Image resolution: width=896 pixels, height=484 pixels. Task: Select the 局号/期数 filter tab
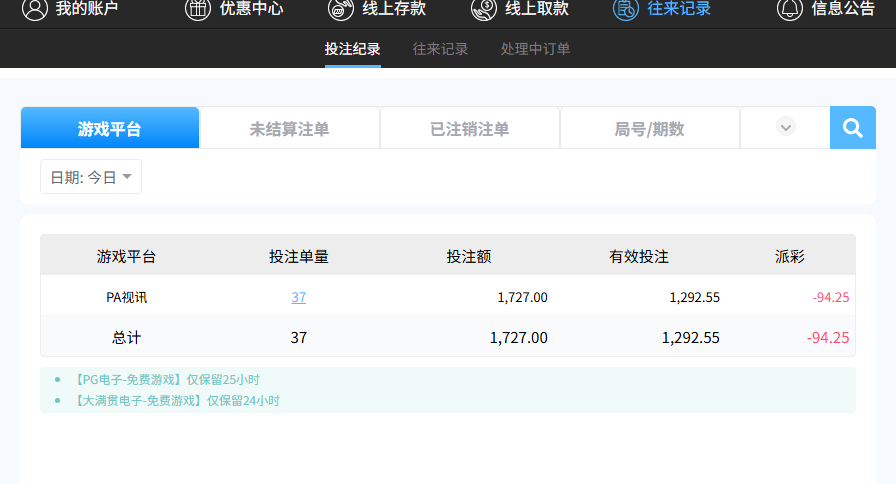point(649,128)
